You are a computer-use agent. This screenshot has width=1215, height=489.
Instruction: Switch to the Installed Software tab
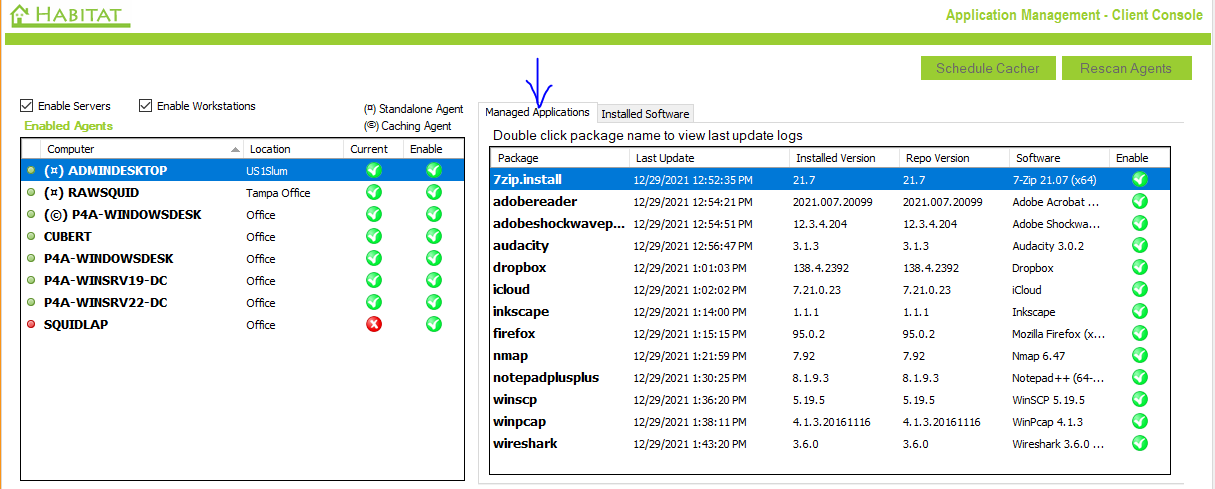pos(645,114)
